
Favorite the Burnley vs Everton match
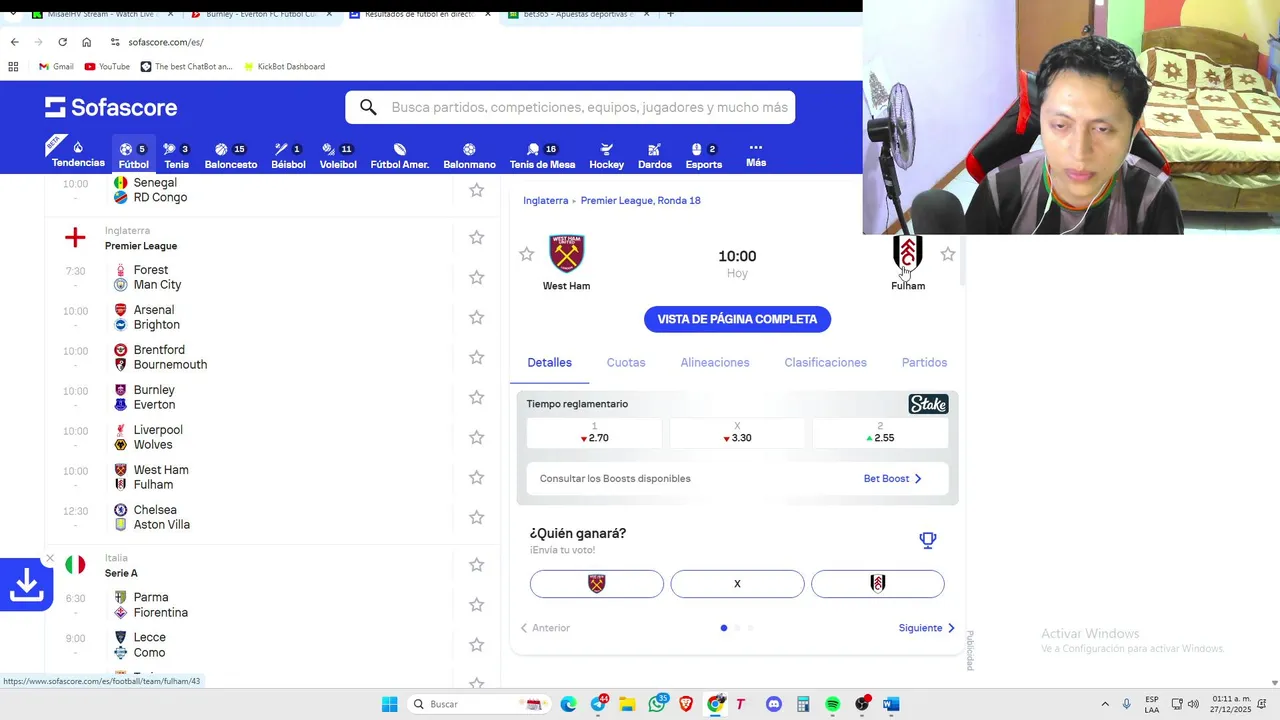(477, 397)
